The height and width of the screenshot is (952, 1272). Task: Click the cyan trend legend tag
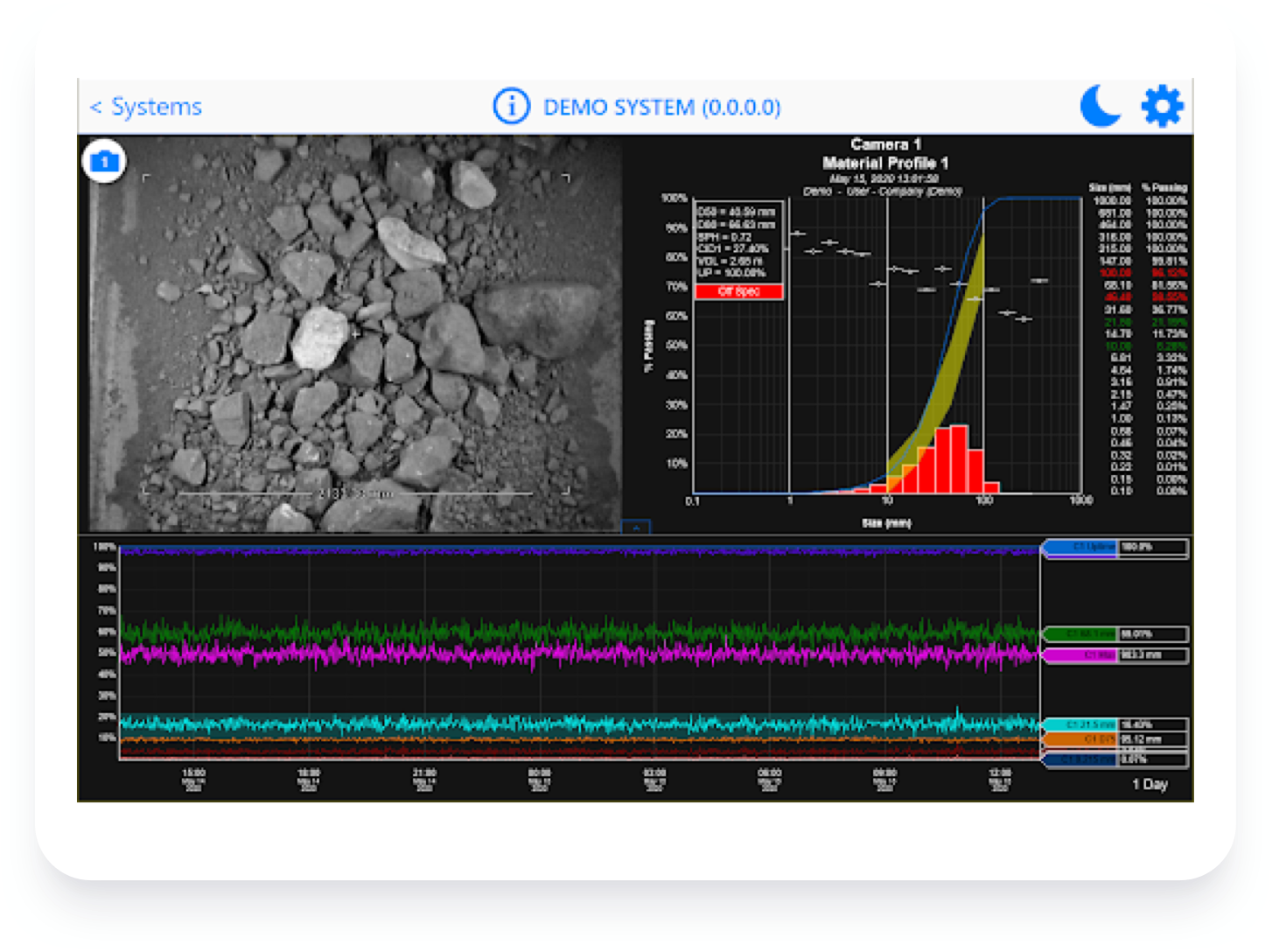pyautogui.click(x=1081, y=725)
